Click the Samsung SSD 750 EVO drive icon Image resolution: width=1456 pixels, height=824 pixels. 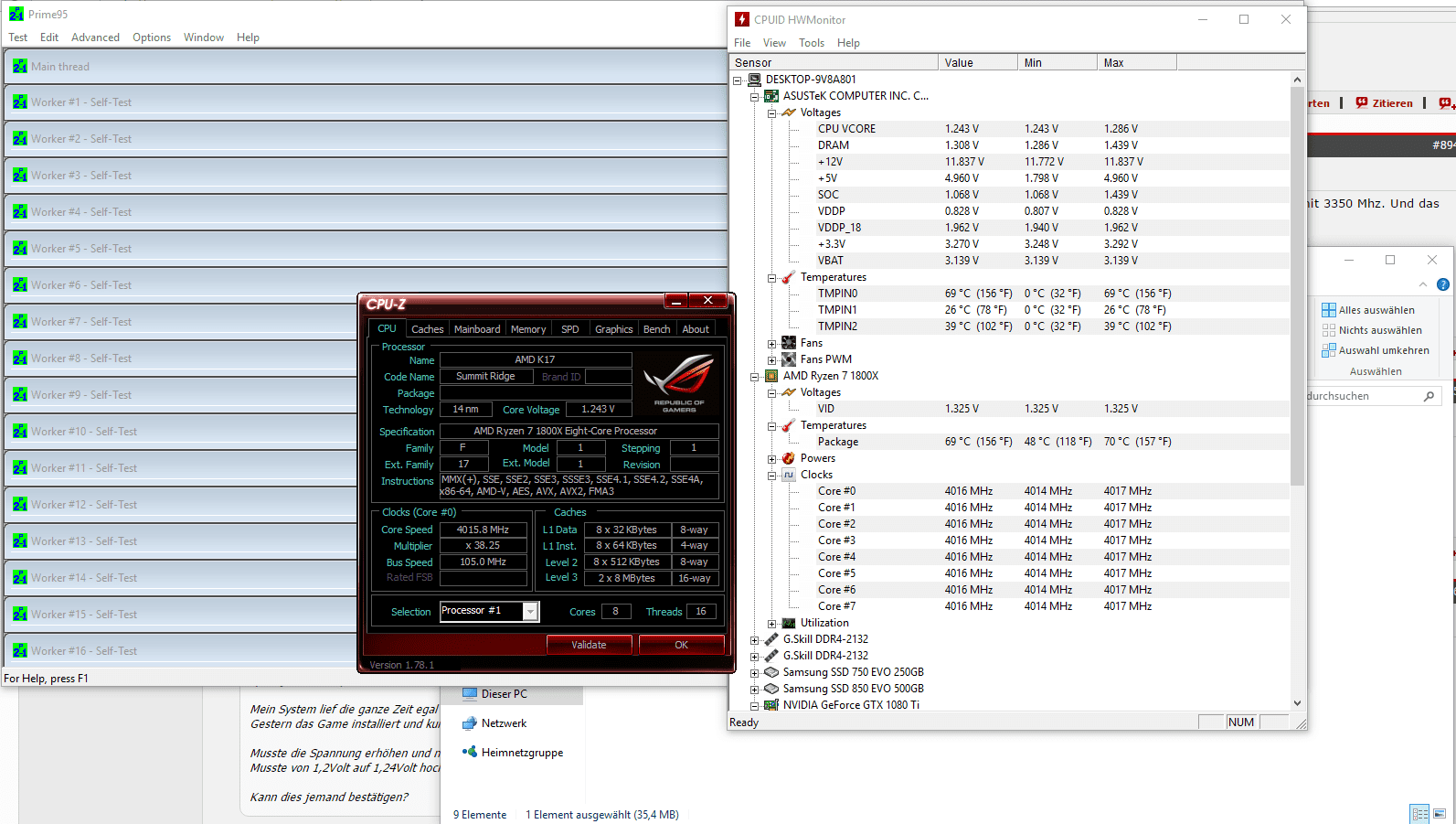click(x=771, y=672)
